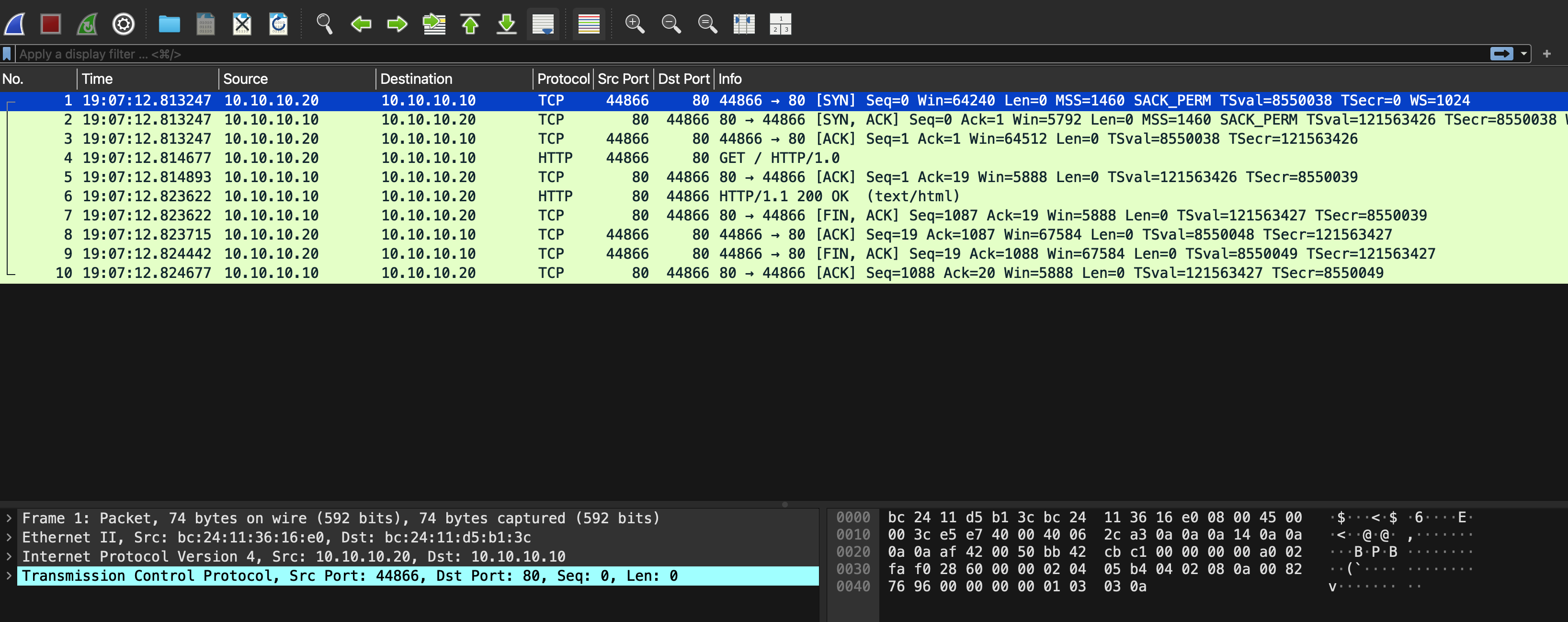Toggle packet list colorization
The image size is (1568, 622).
[589, 24]
